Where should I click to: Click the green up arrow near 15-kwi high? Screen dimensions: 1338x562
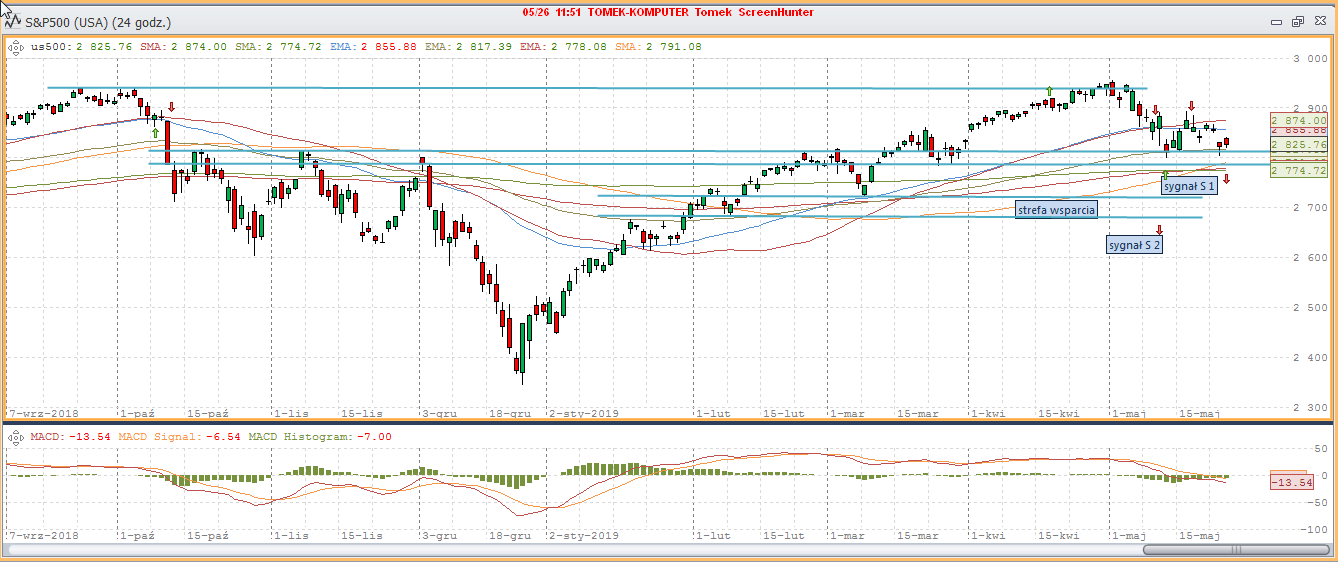click(1048, 91)
